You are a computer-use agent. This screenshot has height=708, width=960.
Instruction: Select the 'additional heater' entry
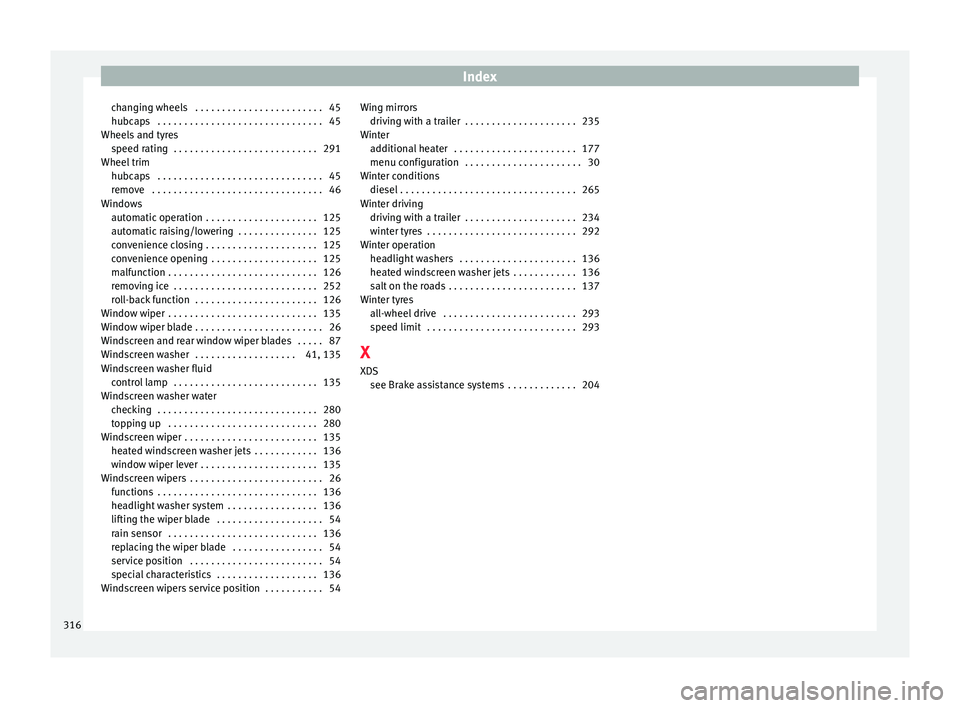point(485,149)
